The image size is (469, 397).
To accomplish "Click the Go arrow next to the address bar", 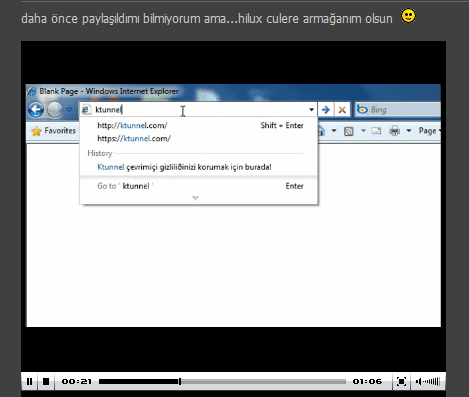I will click(326, 110).
